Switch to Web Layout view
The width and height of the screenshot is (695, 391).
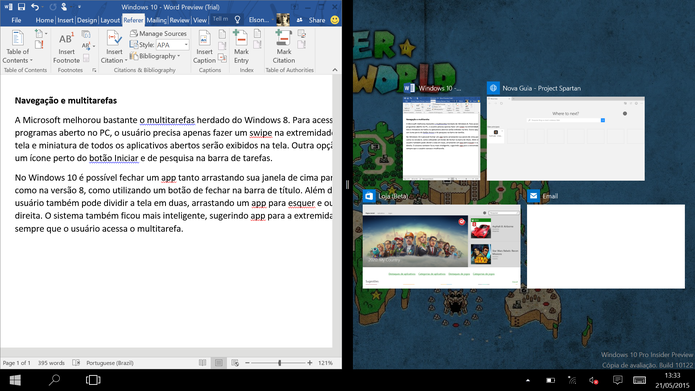tap(235, 363)
